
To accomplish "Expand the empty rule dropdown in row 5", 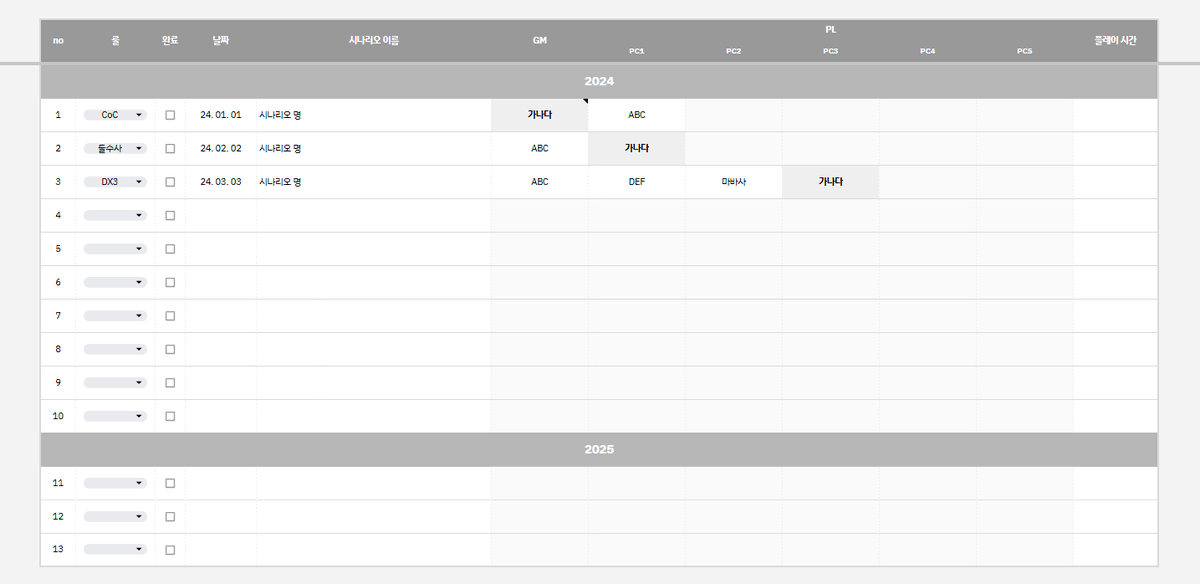I will point(115,249).
